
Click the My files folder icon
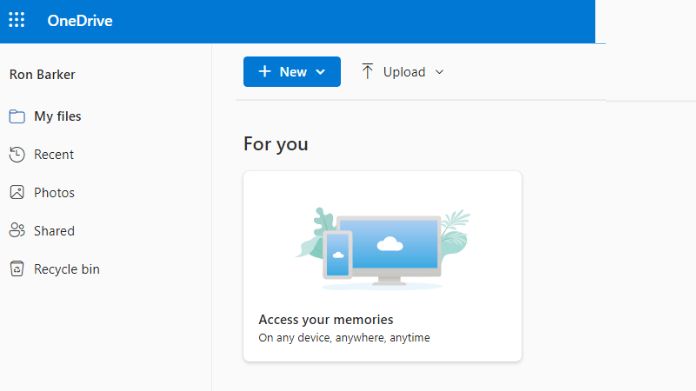(x=17, y=116)
